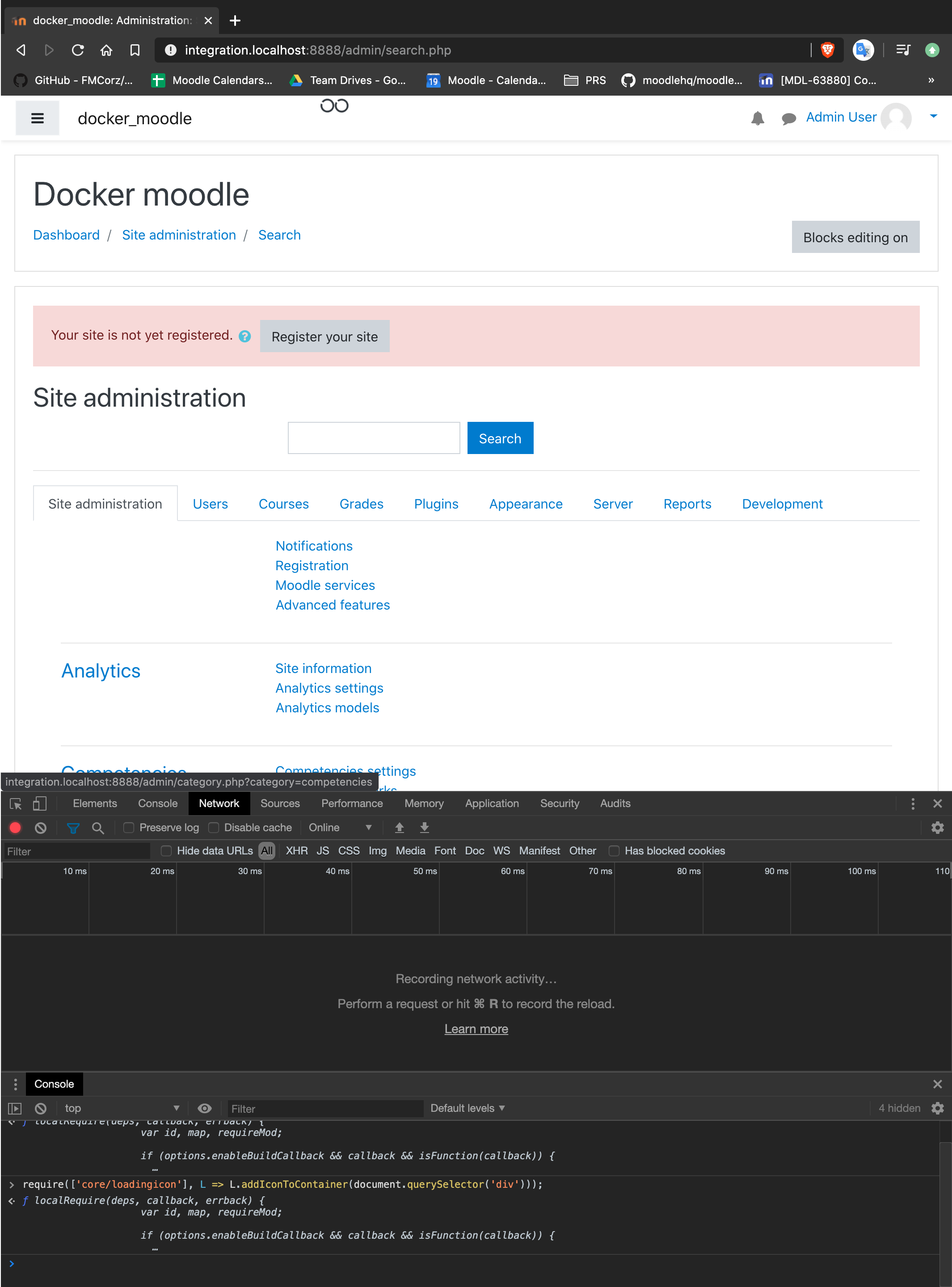Click the browser back arrow
The width and height of the screenshot is (952, 1287).
click(21, 50)
